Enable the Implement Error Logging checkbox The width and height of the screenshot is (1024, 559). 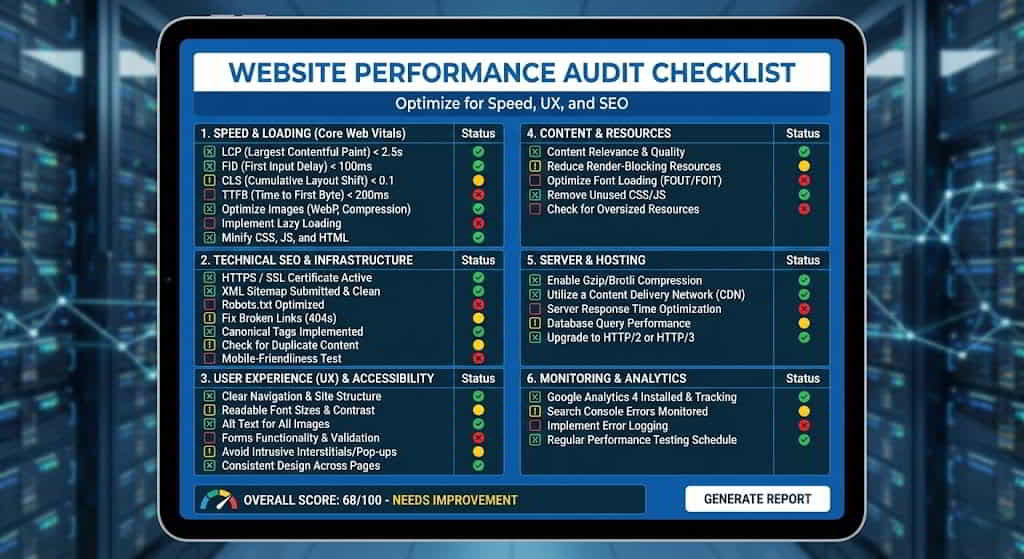click(x=535, y=425)
